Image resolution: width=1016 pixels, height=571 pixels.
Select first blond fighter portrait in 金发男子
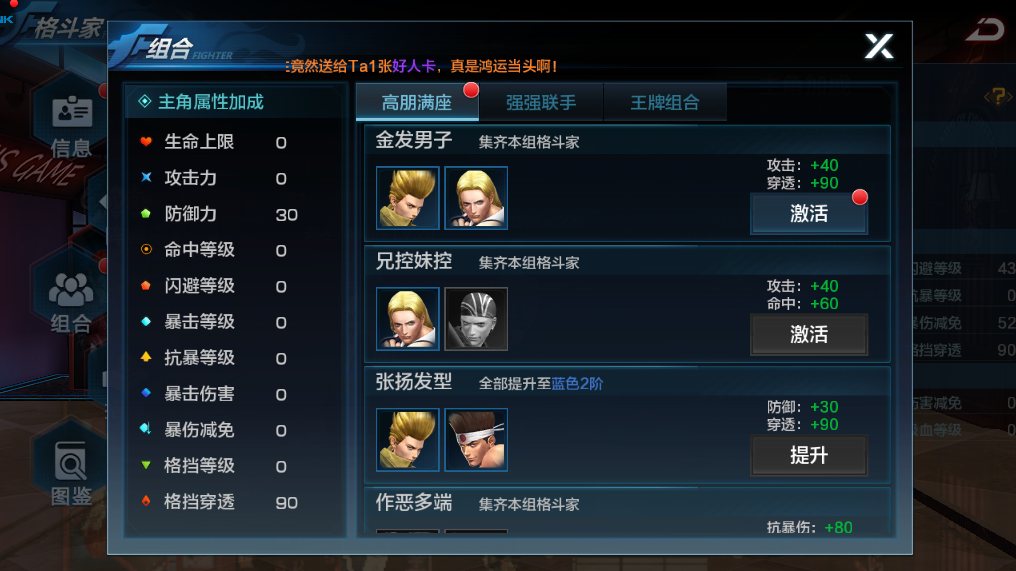(408, 198)
